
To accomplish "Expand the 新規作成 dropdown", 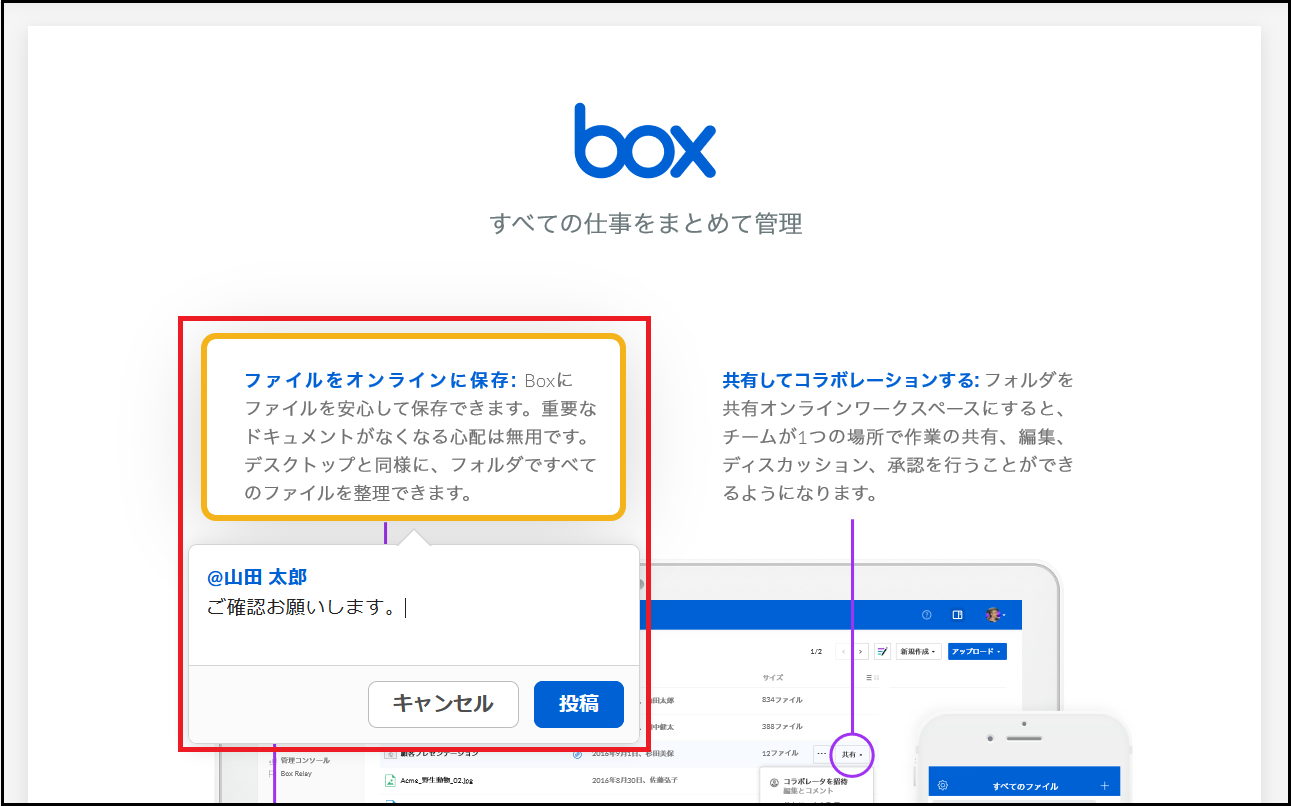I will click(x=918, y=651).
